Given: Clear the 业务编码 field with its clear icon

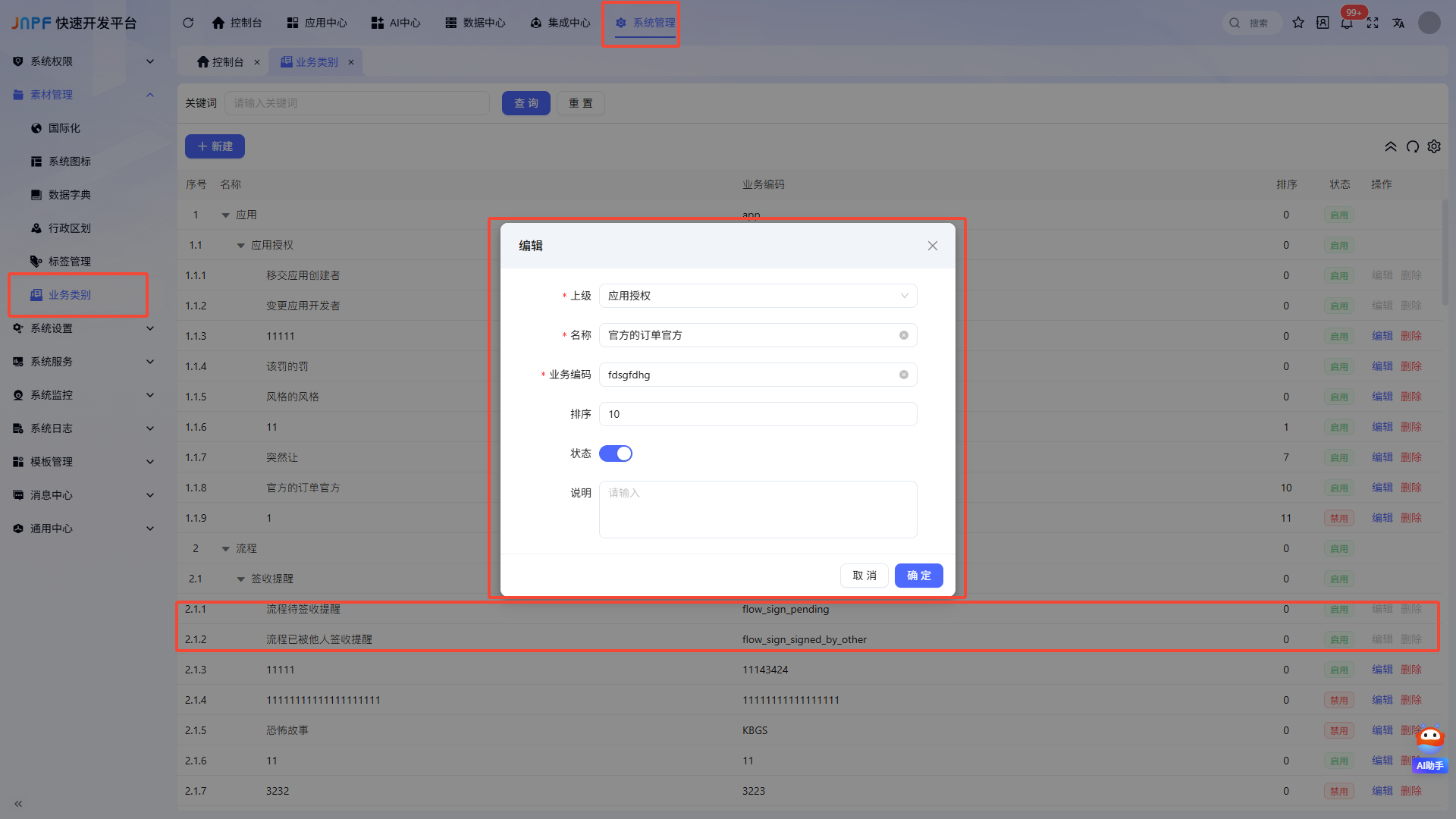Looking at the screenshot, I should tap(904, 375).
